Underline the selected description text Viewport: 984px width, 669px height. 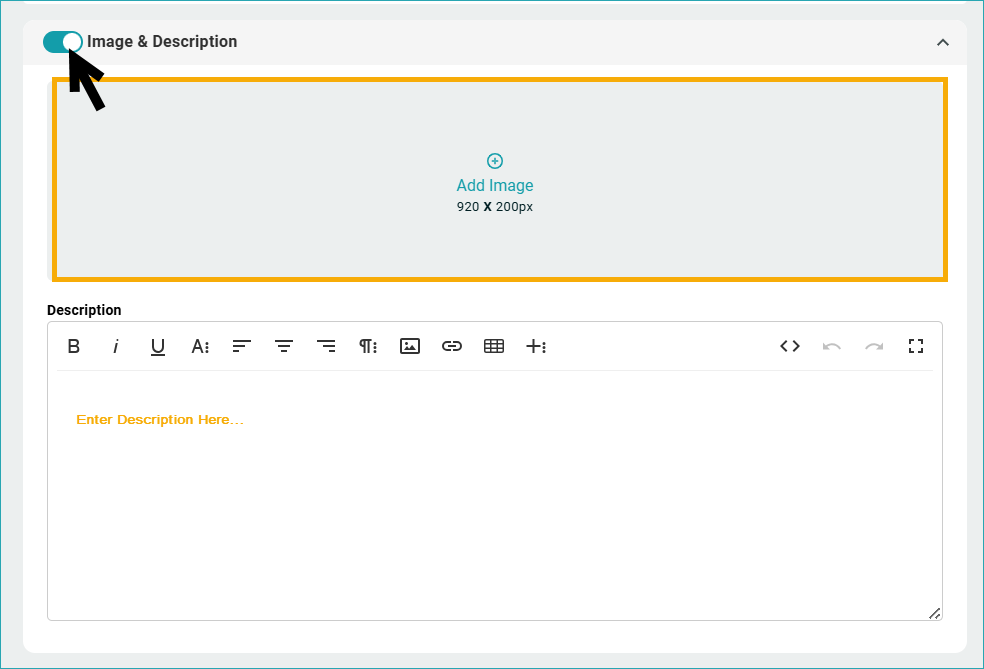pos(158,346)
